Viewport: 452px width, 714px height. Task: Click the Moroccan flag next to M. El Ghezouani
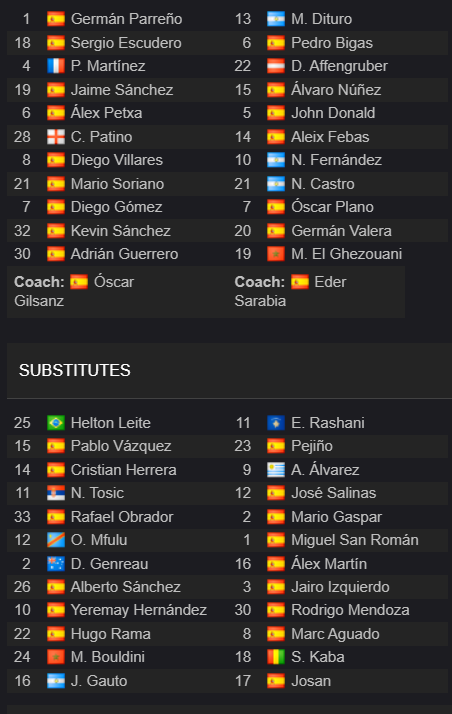276,254
